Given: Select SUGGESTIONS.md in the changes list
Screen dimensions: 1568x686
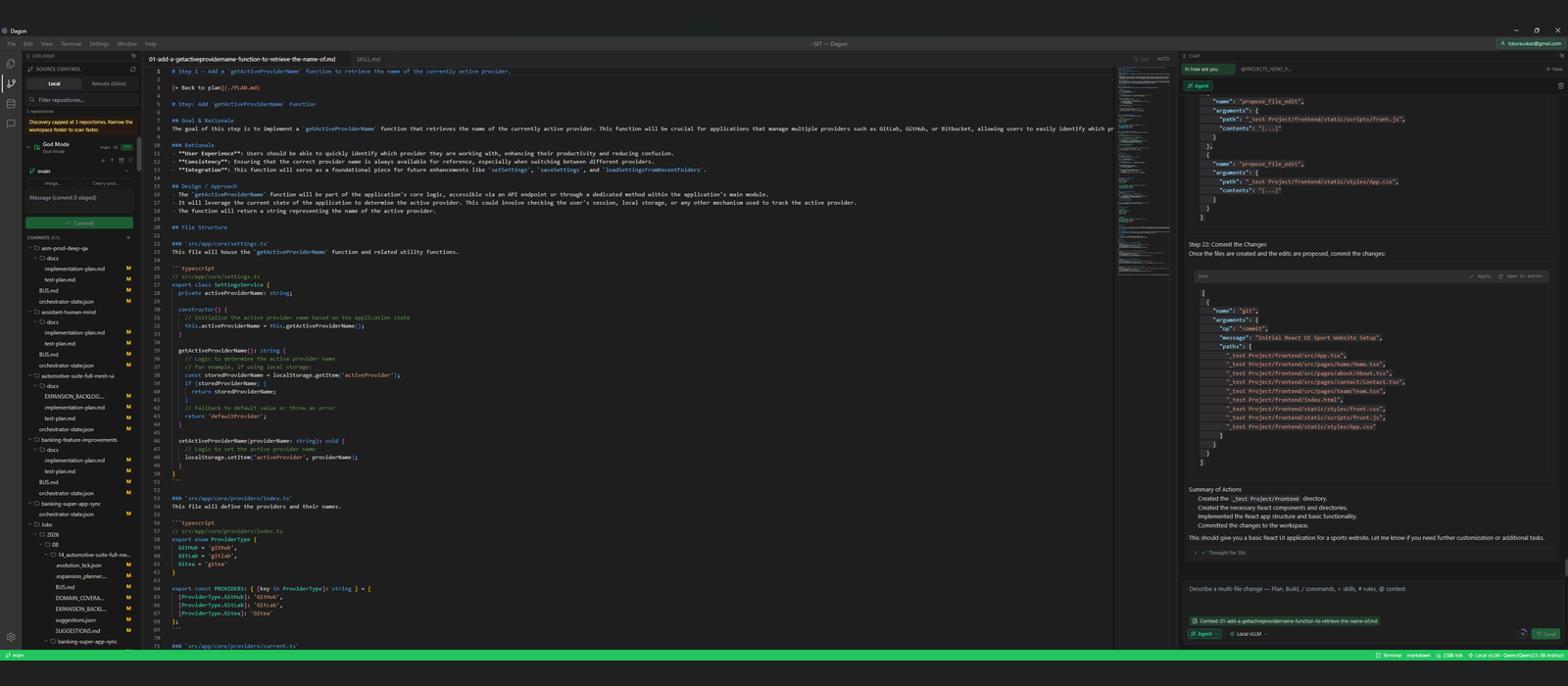Looking at the screenshot, I should 77,631.
